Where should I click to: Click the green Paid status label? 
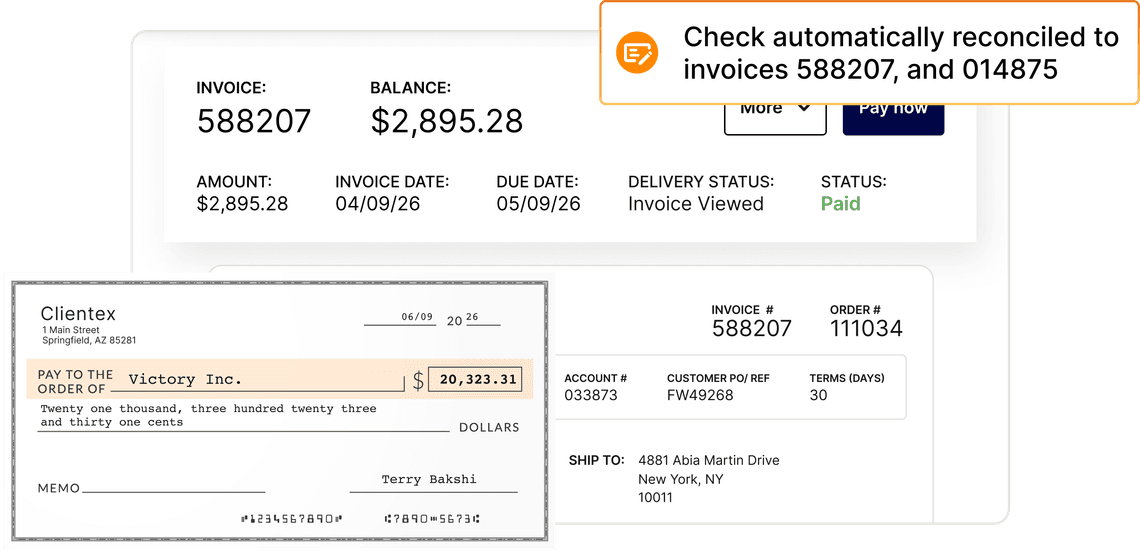point(840,204)
